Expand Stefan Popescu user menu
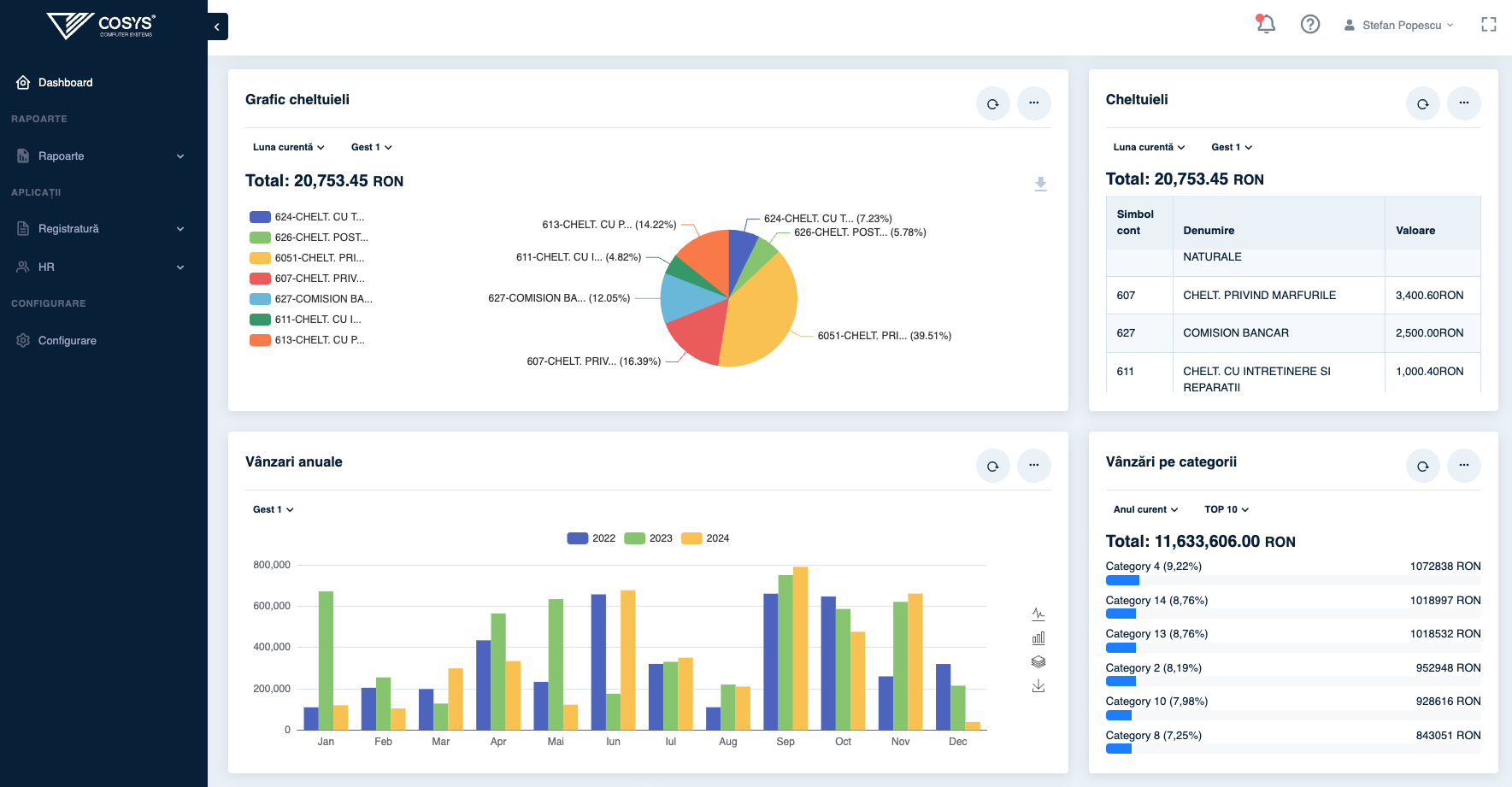This screenshot has height=787, width=1512. [x=1398, y=26]
